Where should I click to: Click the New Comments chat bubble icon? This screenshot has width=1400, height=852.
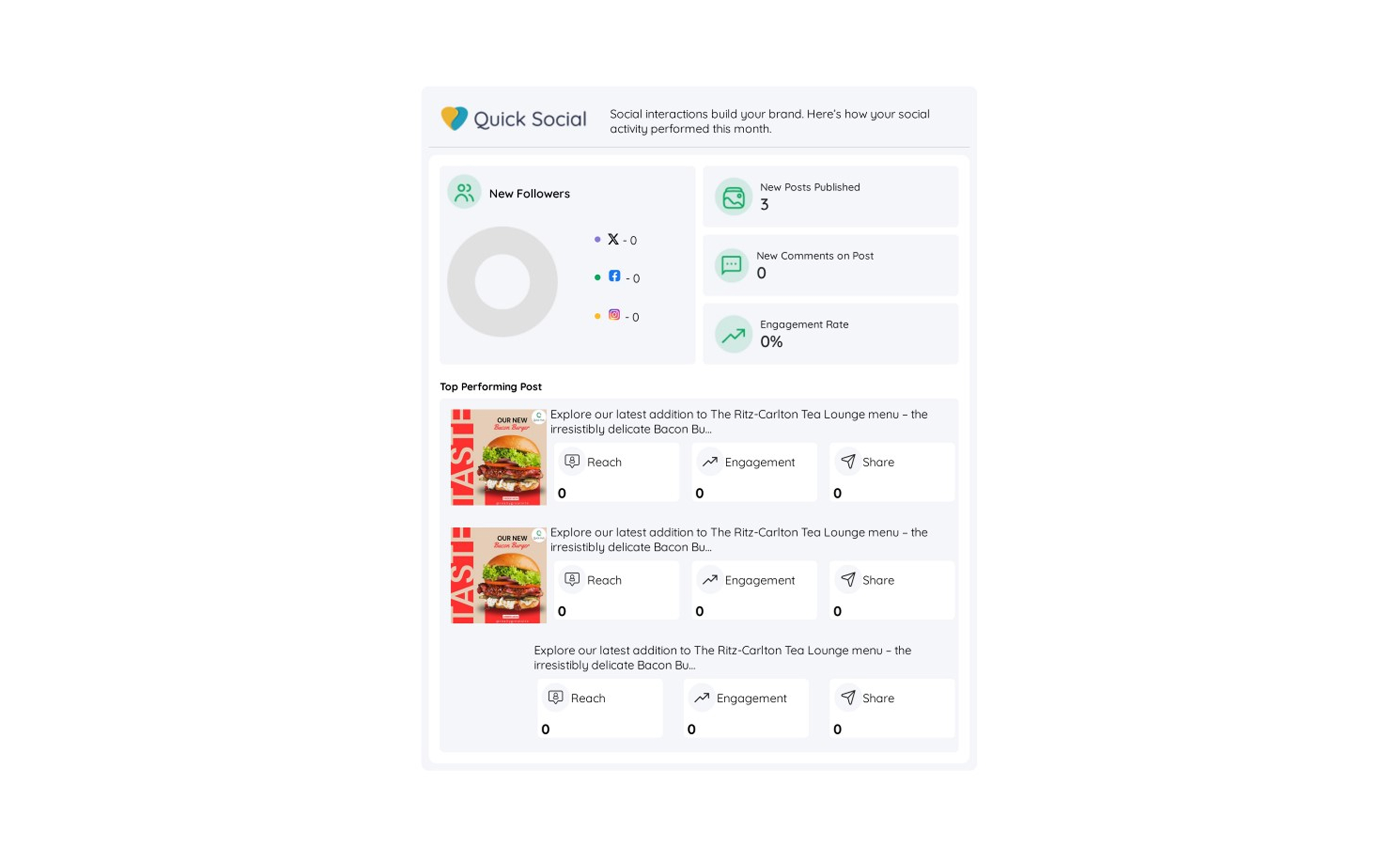click(731, 265)
